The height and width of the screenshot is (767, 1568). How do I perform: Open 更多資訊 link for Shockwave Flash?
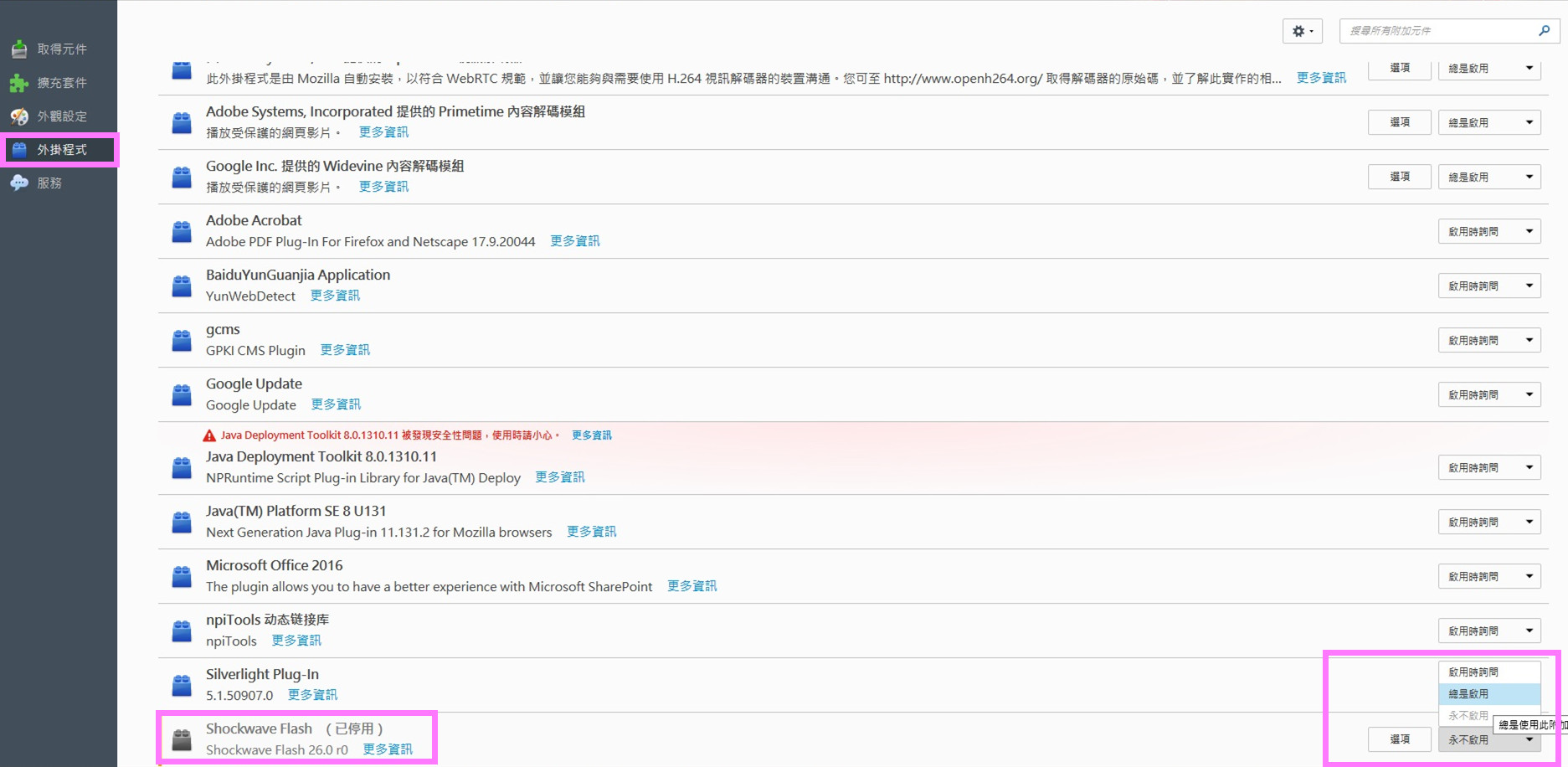[x=388, y=749]
